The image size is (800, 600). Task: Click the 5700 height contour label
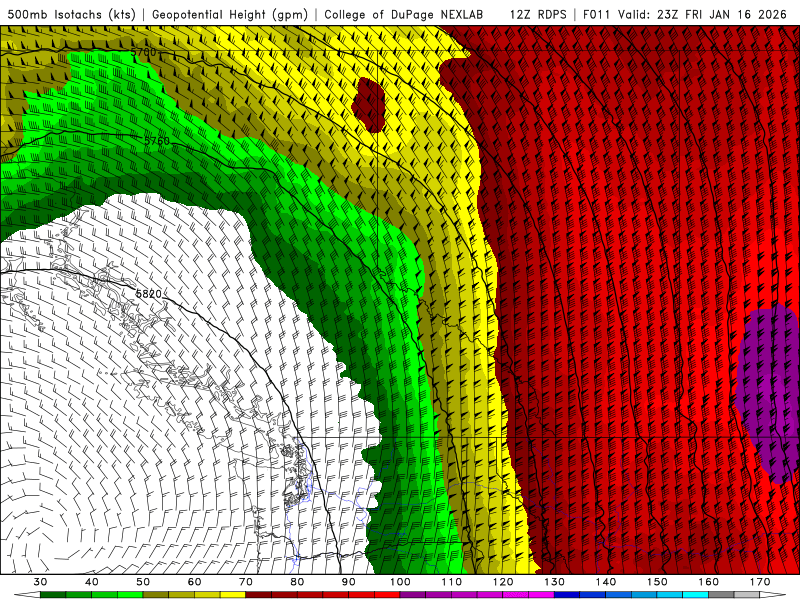click(x=143, y=52)
